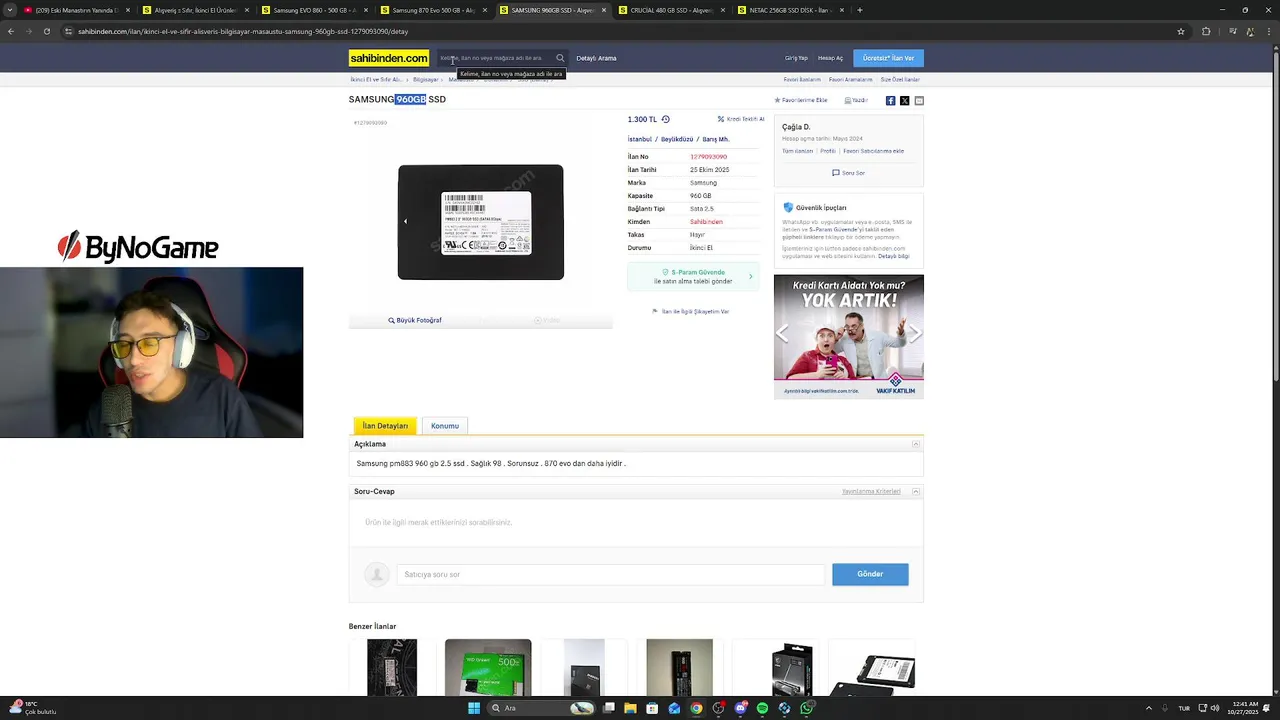The image size is (1280, 720).
Task: Switch to Konumu tab
Action: 445,426
